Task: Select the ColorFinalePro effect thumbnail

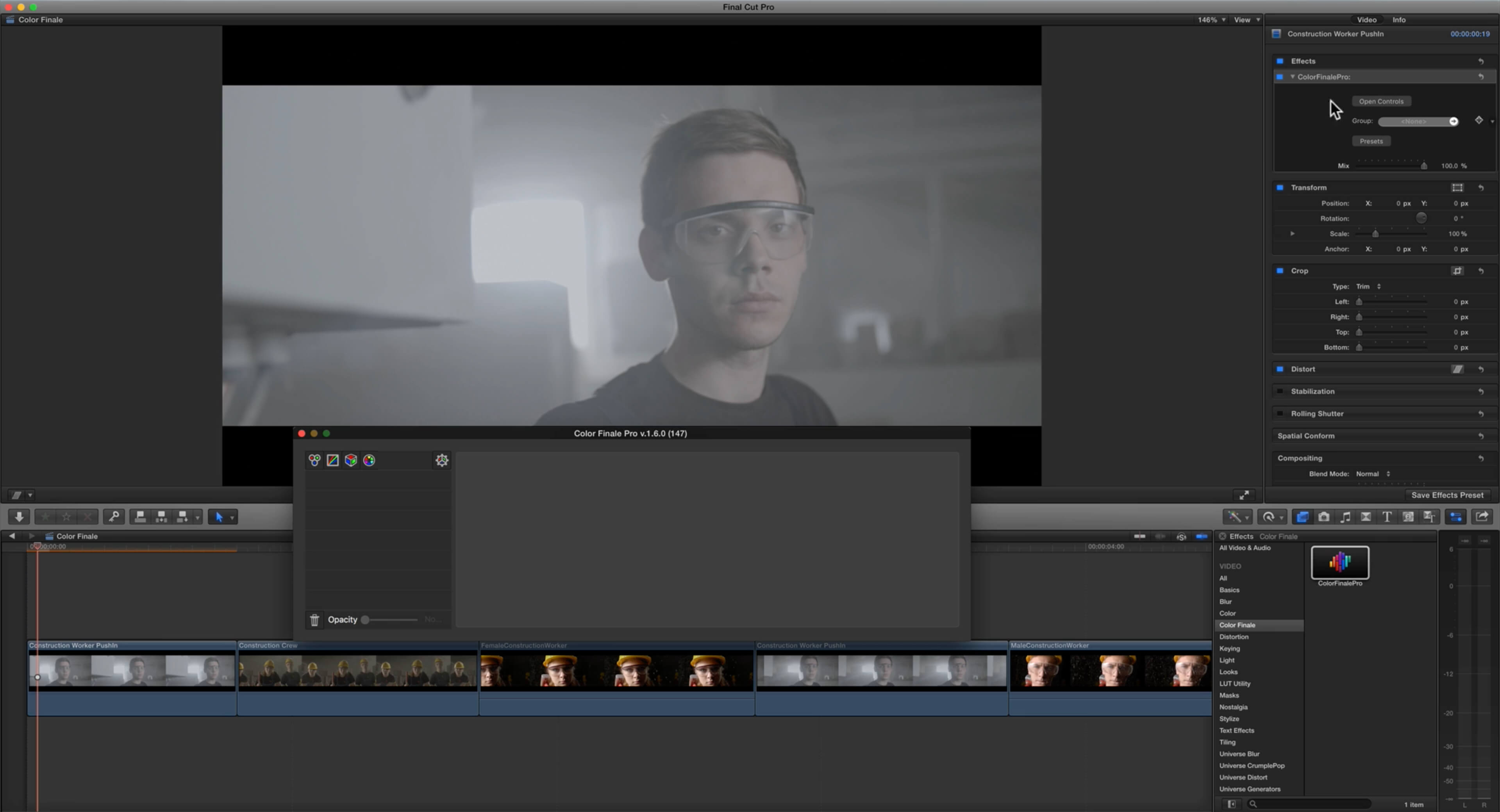Action: click(x=1340, y=562)
